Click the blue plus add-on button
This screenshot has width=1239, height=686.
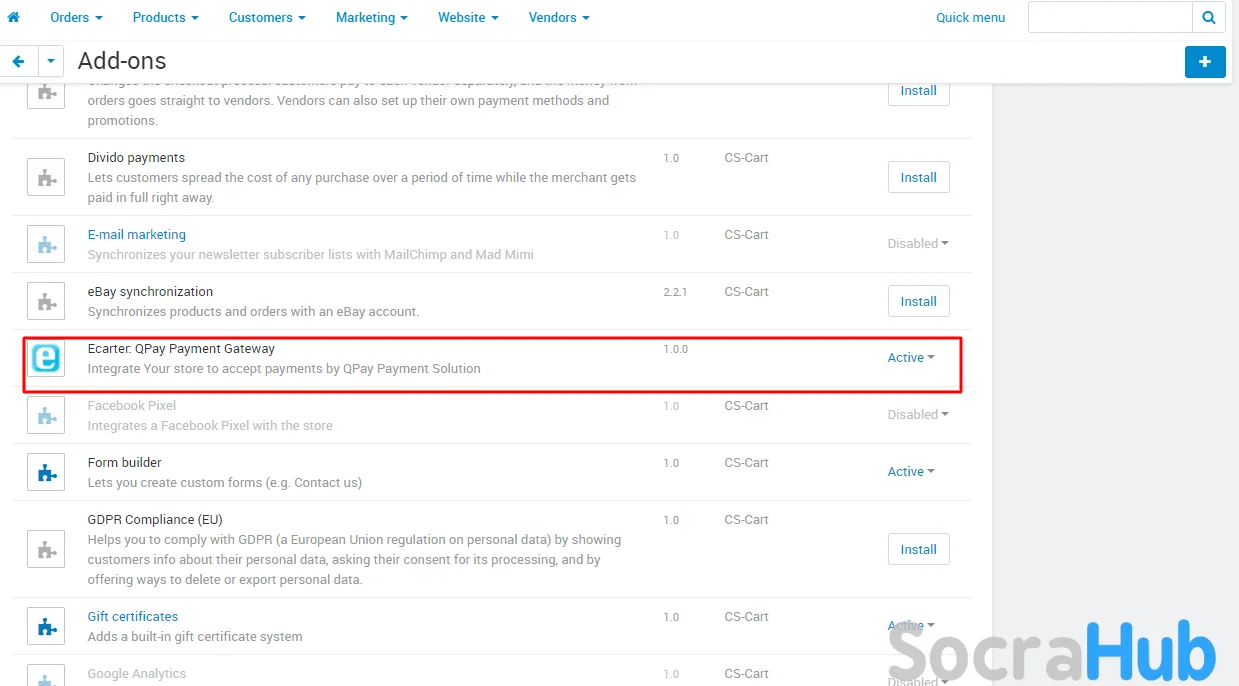(x=1205, y=62)
